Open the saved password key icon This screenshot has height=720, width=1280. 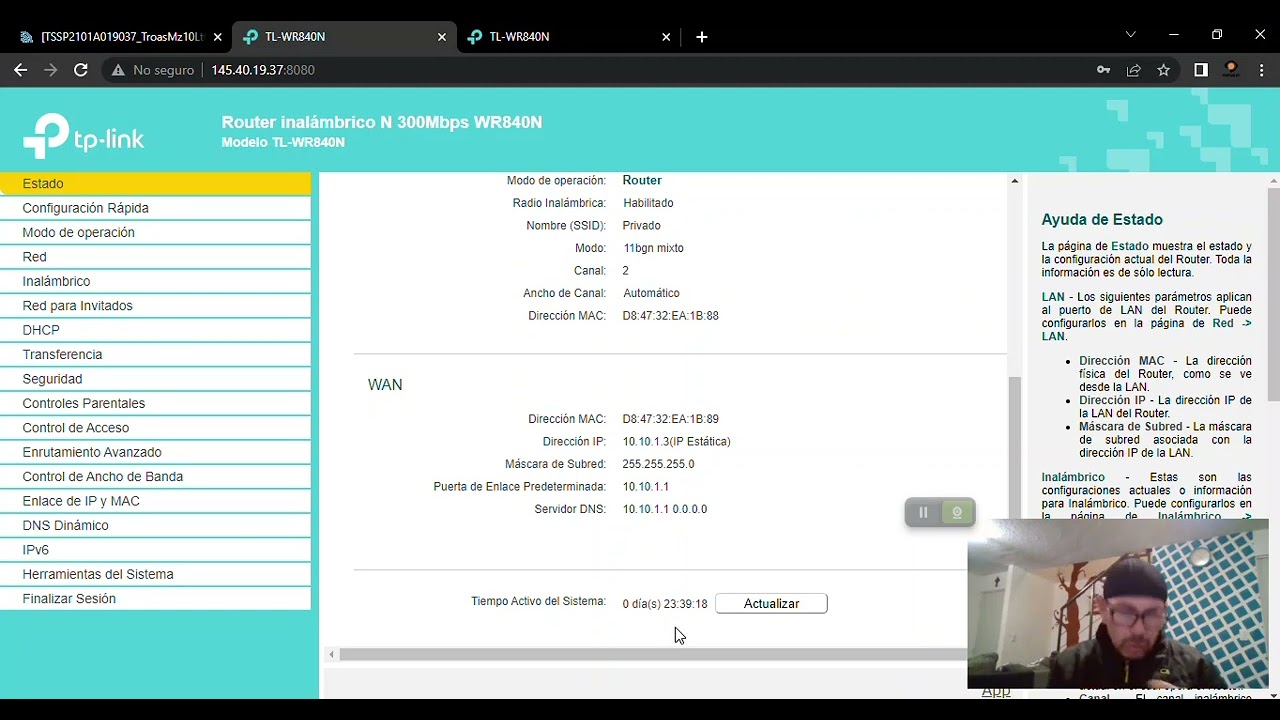[x=1104, y=70]
